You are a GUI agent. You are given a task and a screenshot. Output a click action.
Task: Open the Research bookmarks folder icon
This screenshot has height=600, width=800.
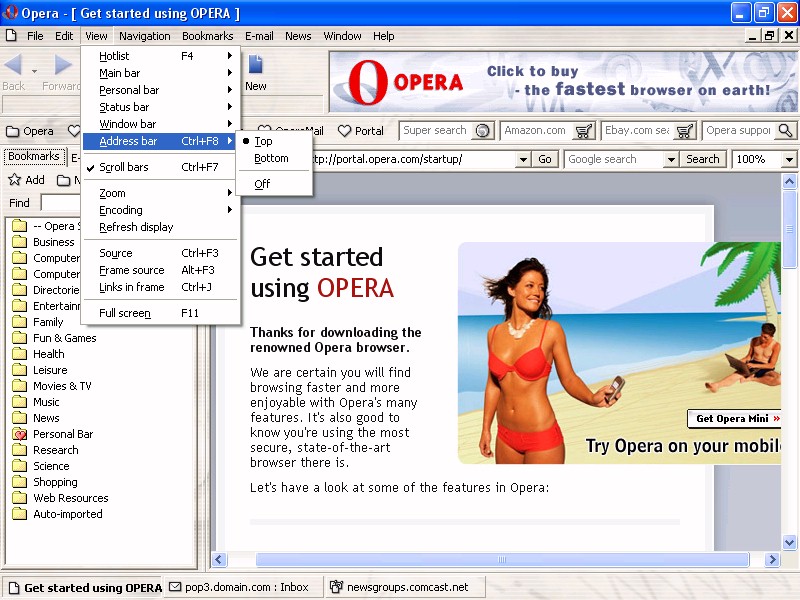pos(19,449)
